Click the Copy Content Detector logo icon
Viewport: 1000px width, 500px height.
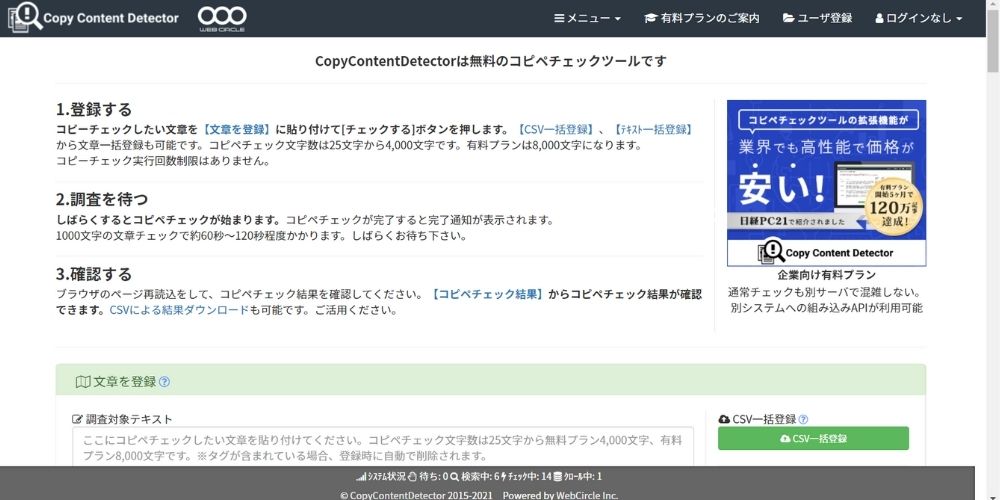[x=25, y=17]
